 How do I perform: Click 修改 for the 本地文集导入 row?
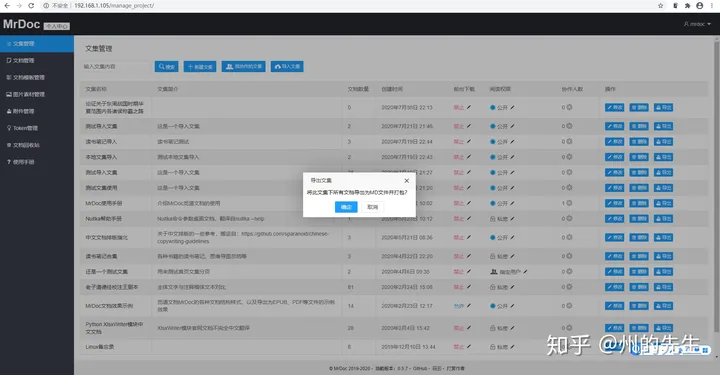click(x=614, y=157)
